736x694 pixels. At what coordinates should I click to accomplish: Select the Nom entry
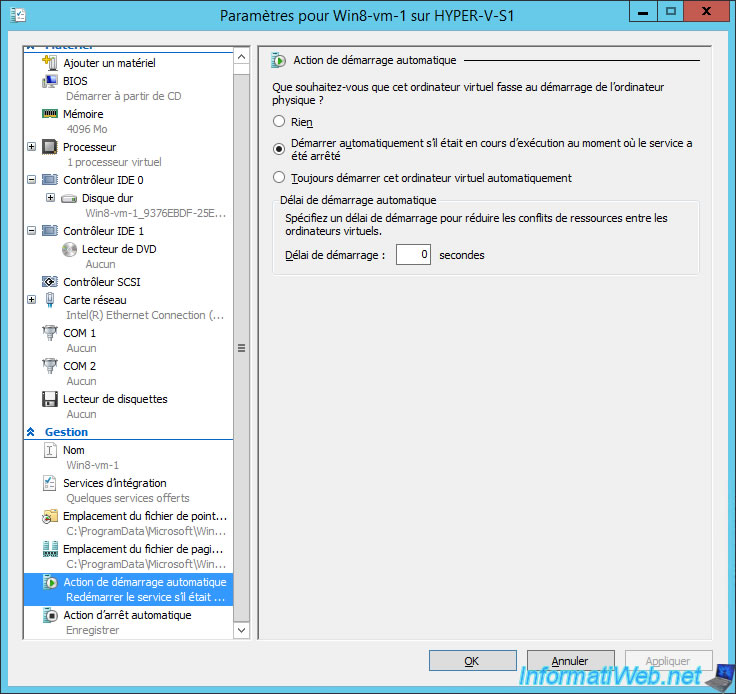coord(74,450)
